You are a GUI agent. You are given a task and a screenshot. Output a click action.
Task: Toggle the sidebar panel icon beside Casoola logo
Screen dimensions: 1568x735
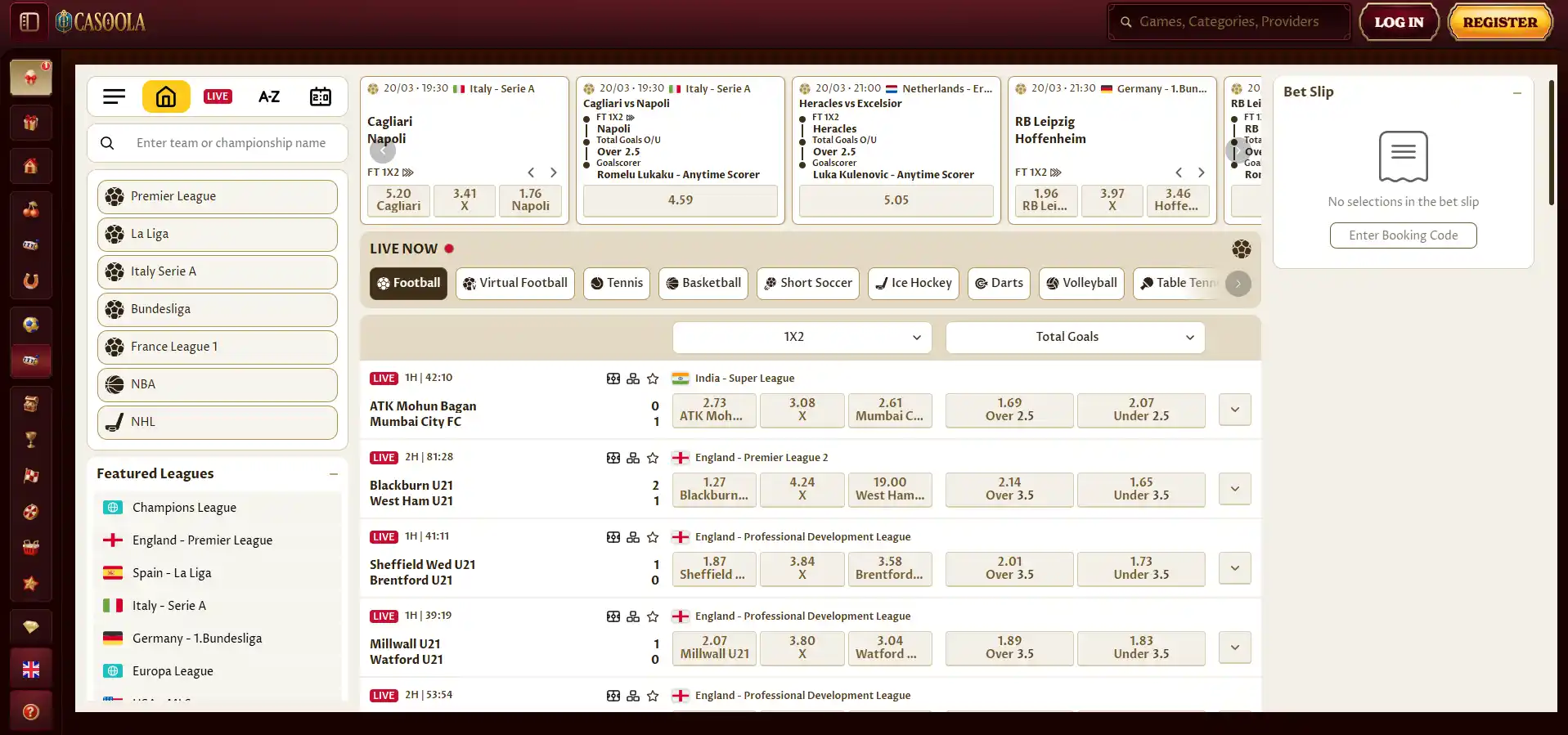29,21
